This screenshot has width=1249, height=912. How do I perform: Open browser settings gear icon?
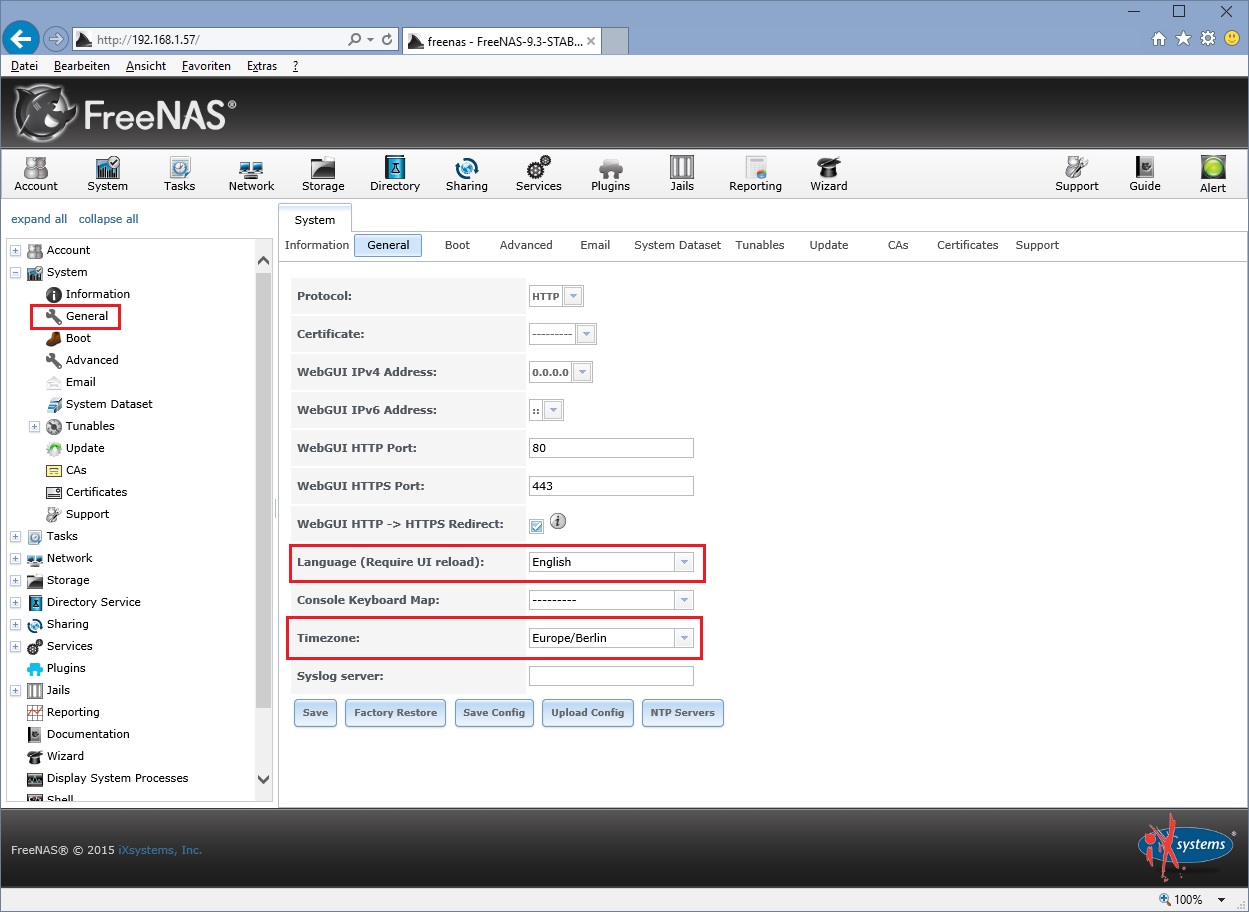coord(1207,39)
